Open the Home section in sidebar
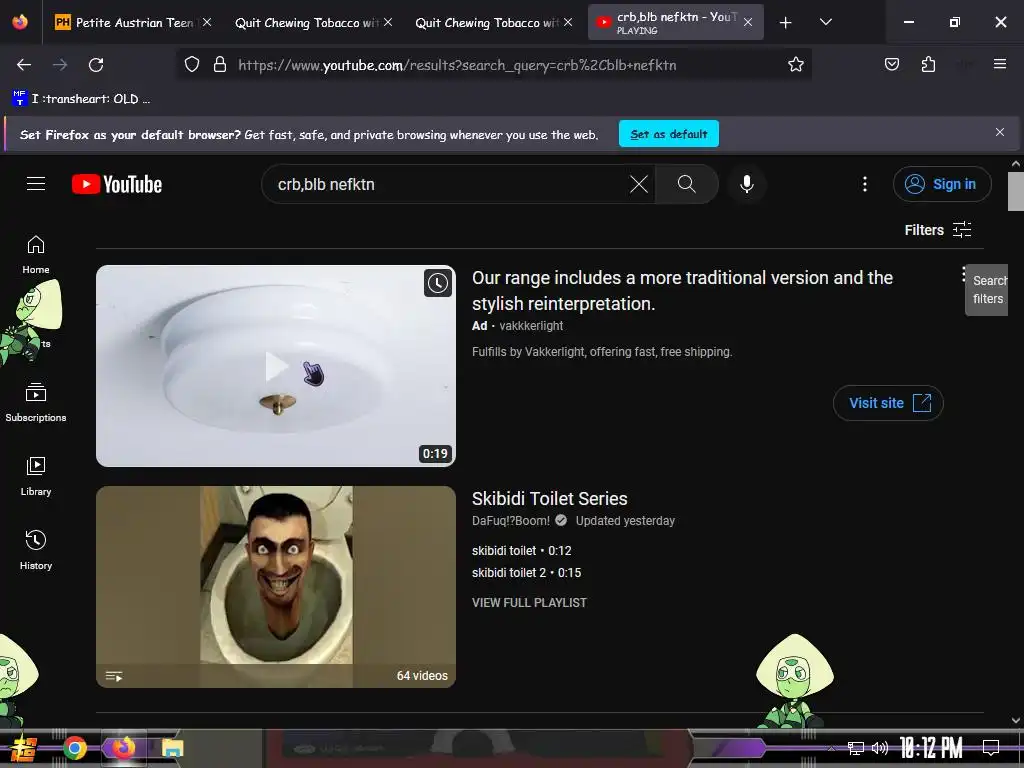1024x768 pixels. 36,255
